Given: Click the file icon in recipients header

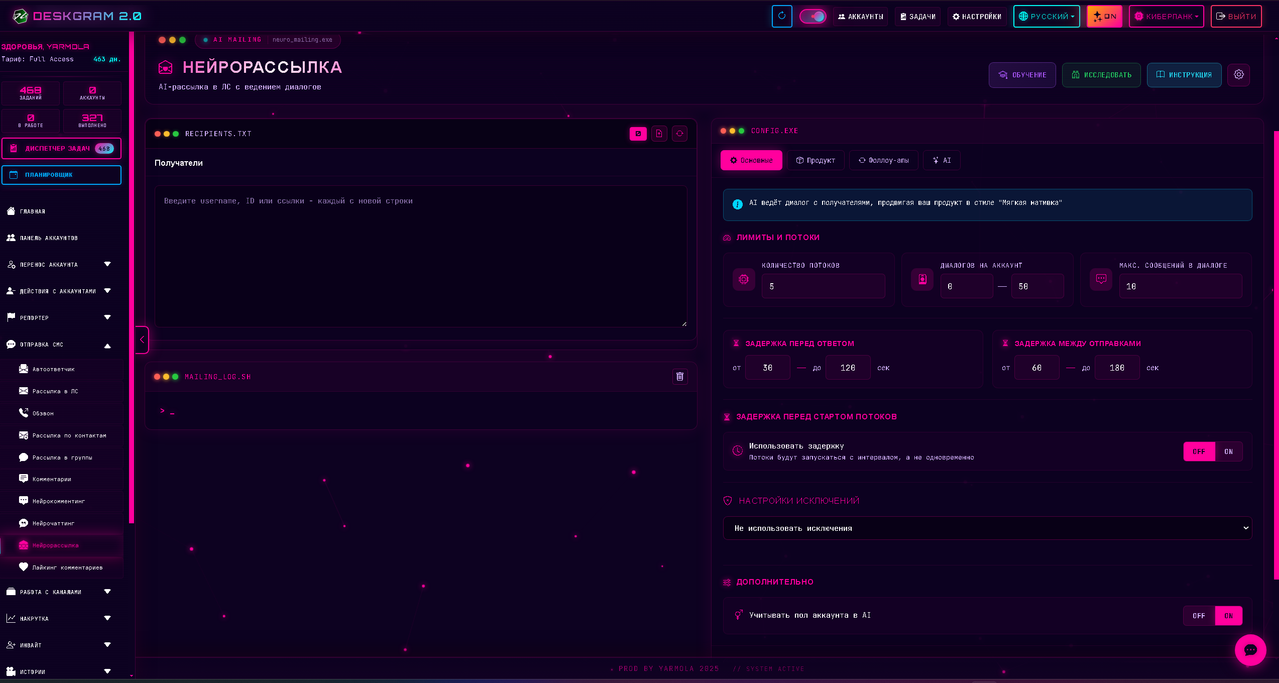Looking at the screenshot, I should (659, 134).
